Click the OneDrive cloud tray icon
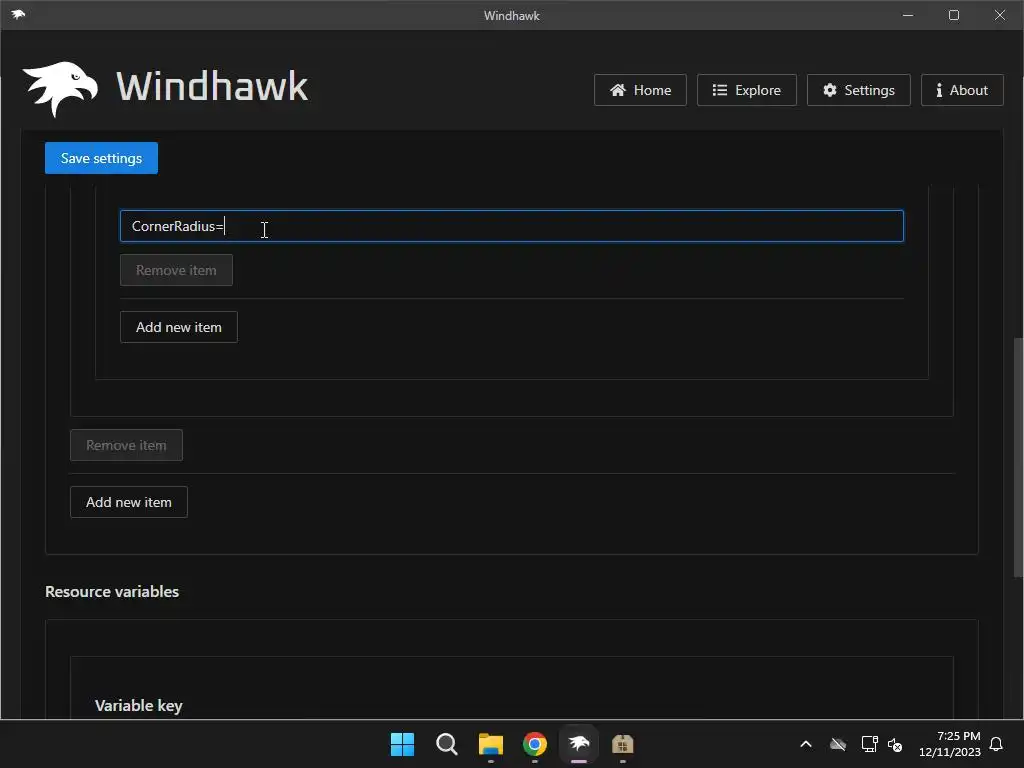 click(x=838, y=744)
